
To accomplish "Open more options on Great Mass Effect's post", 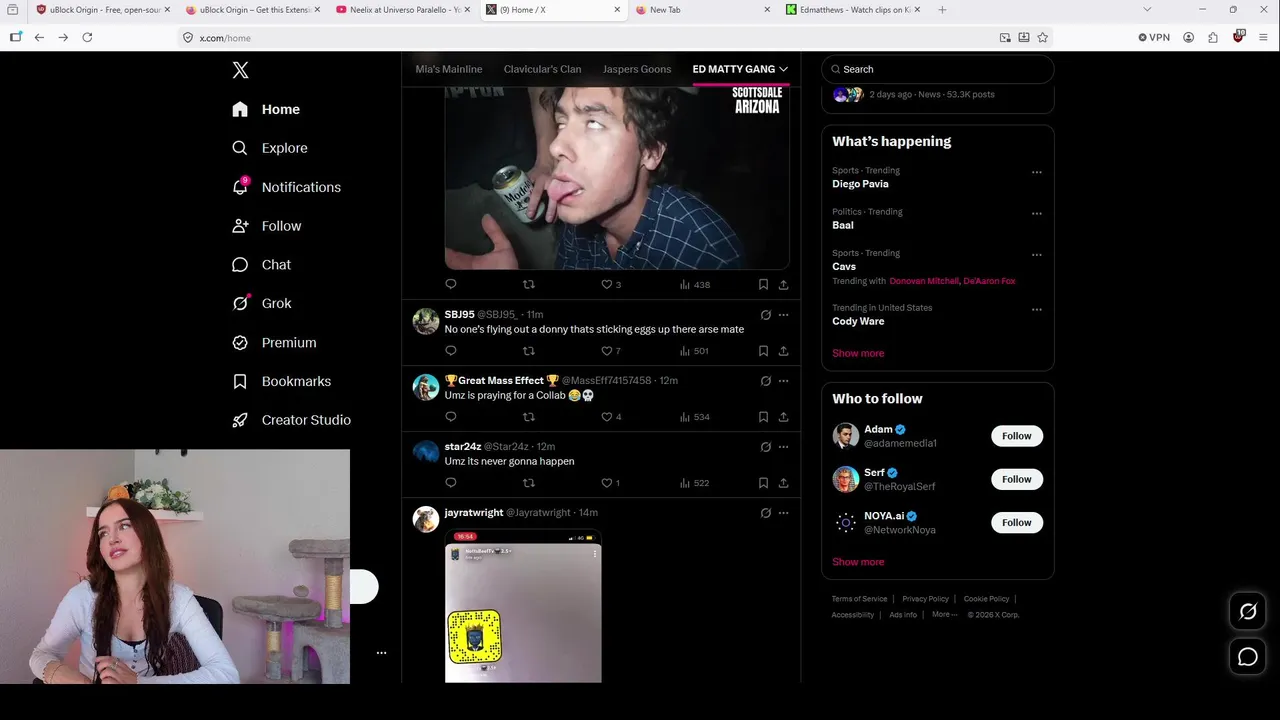I will (x=783, y=381).
